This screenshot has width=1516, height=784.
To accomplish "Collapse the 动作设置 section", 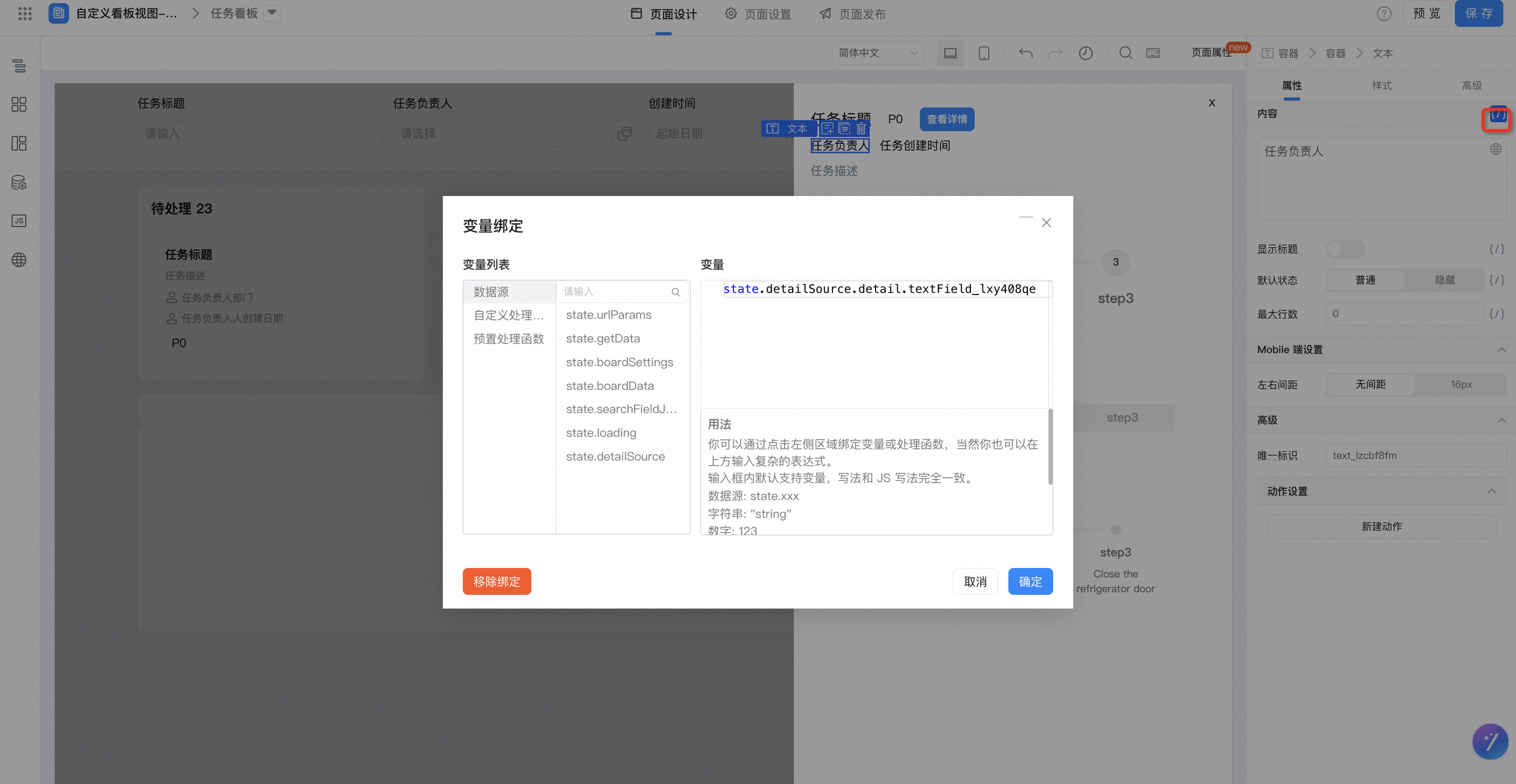I will [x=1491, y=492].
